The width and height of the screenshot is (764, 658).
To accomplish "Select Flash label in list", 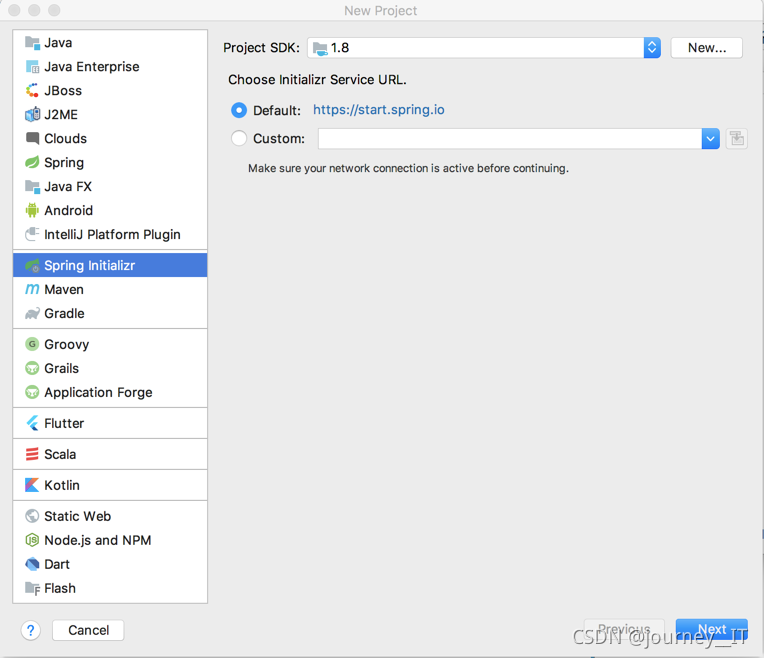I will [x=60, y=588].
